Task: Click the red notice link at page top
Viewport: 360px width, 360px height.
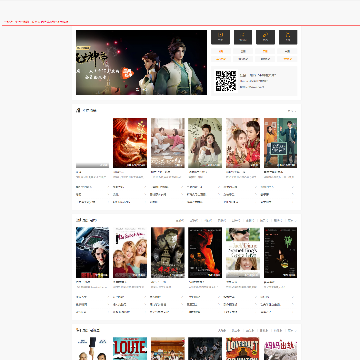Action: click(36, 22)
